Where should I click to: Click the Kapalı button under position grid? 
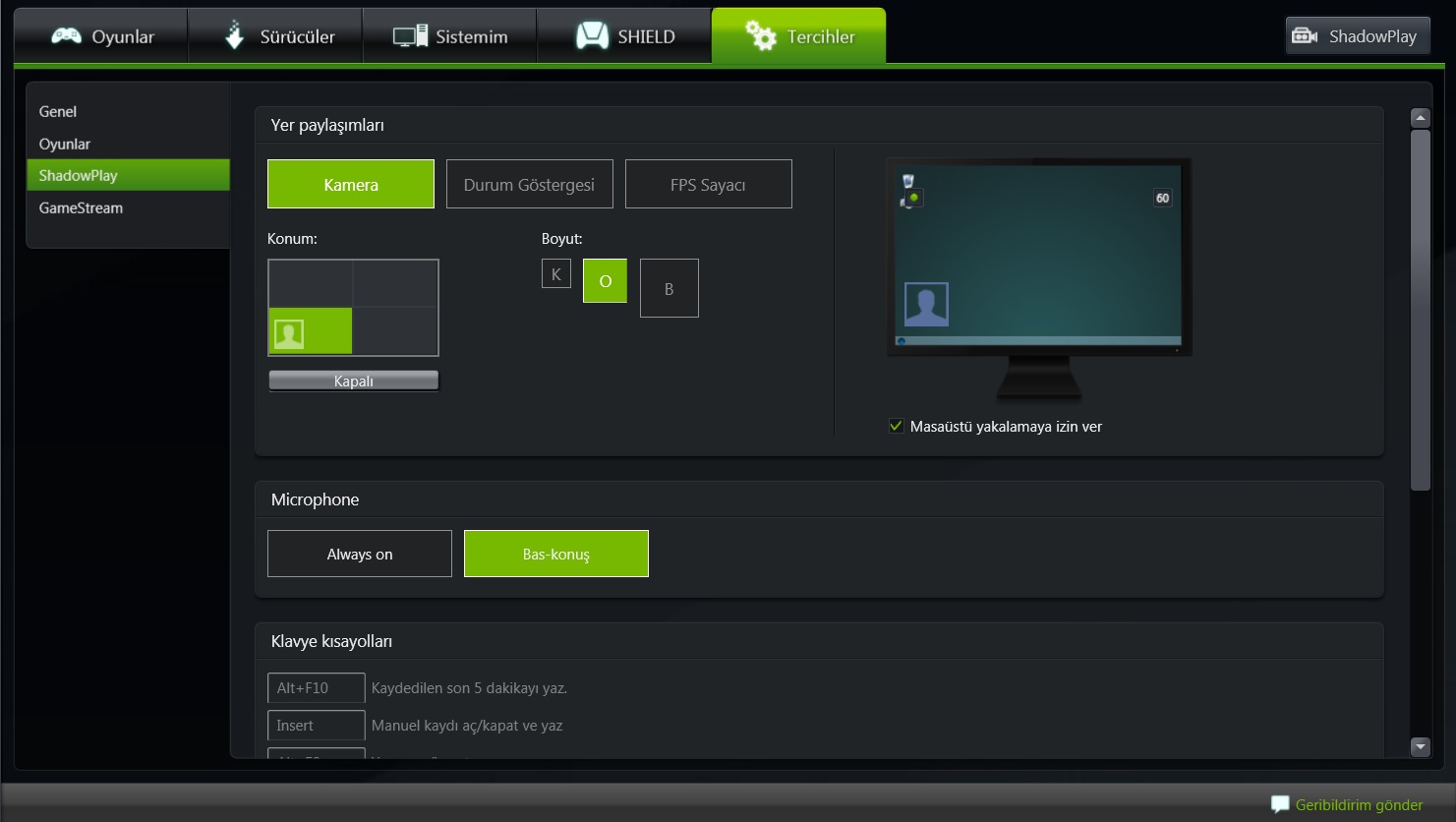click(354, 381)
